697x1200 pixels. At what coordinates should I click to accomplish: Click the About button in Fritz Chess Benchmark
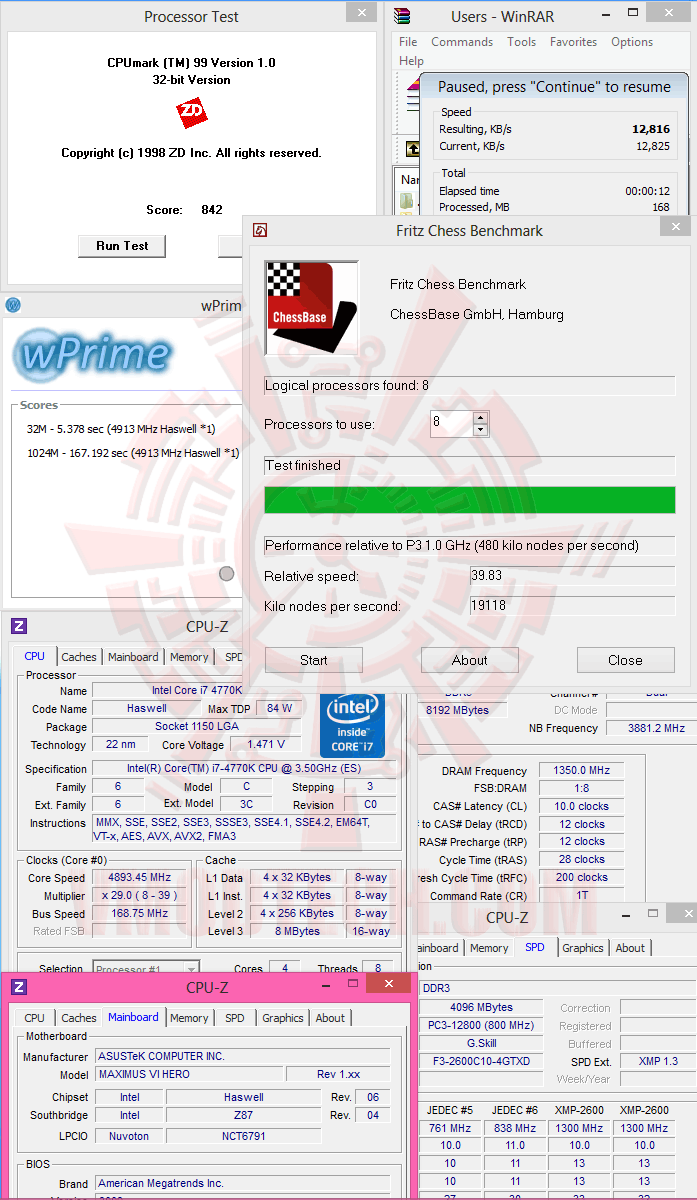coord(469,660)
